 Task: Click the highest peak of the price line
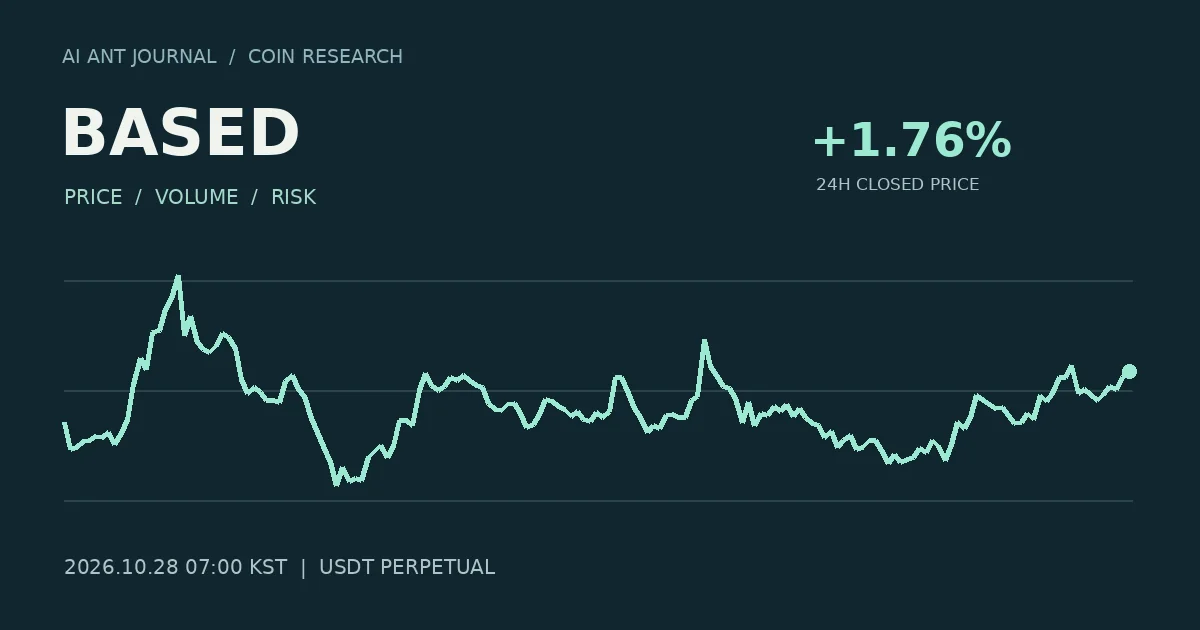pos(178,277)
